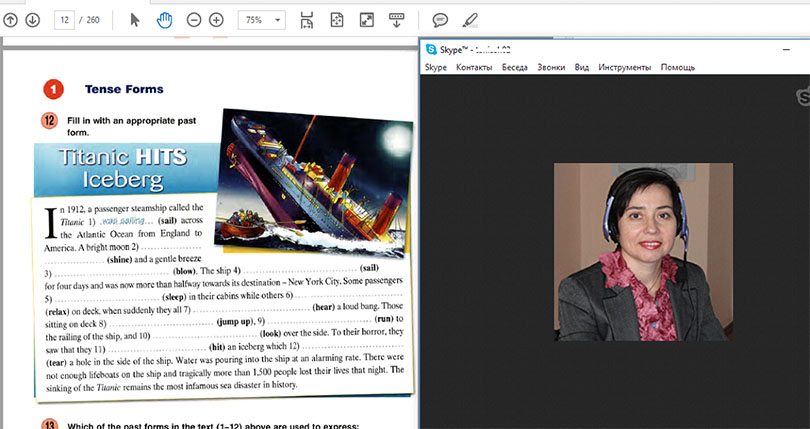This screenshot has height=429, width=810.
Task: Click the scrolling mode page icon
Action: click(307, 20)
